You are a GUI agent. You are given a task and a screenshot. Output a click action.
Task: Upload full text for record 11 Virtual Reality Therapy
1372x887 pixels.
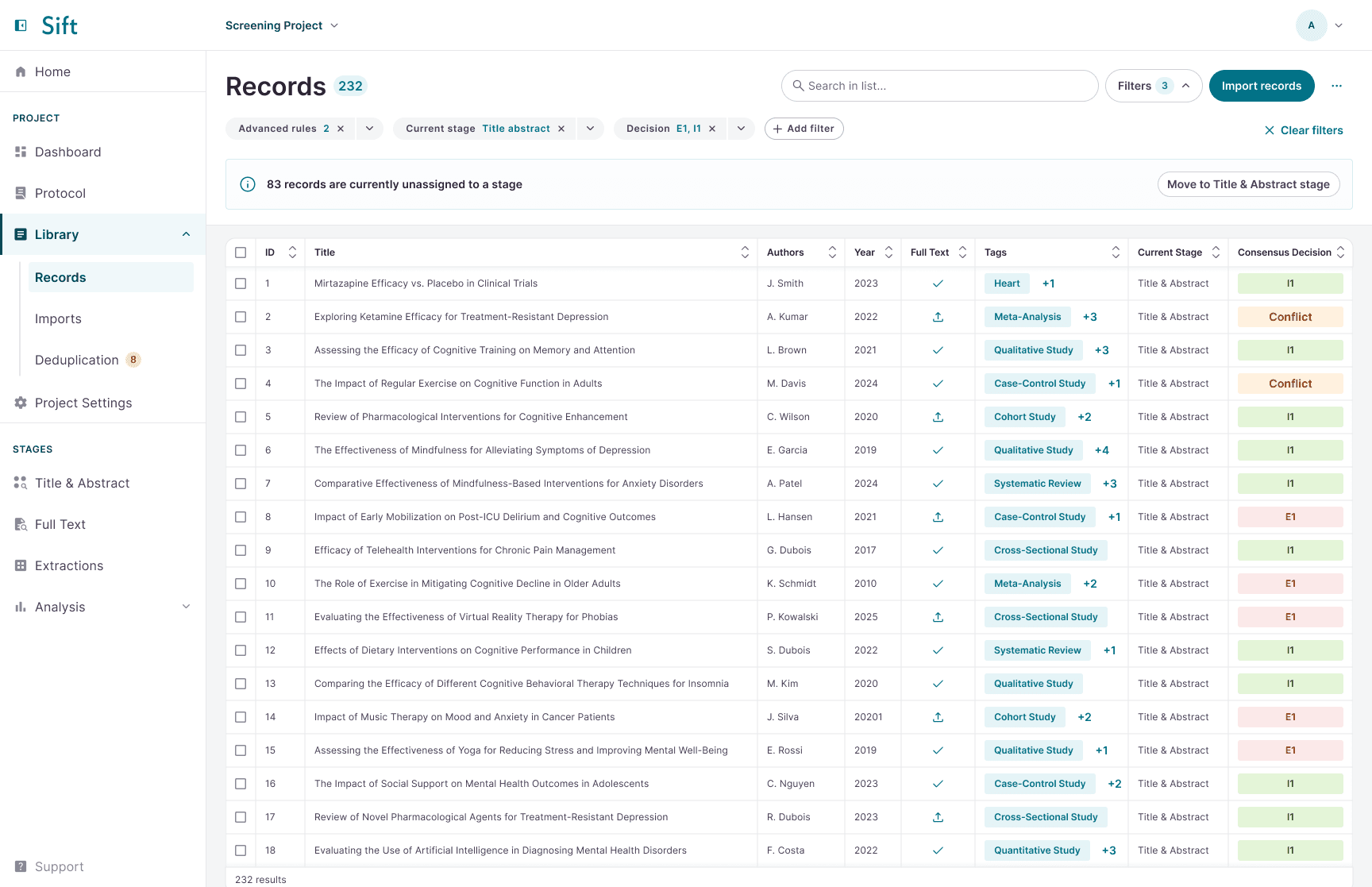pyautogui.click(x=938, y=617)
